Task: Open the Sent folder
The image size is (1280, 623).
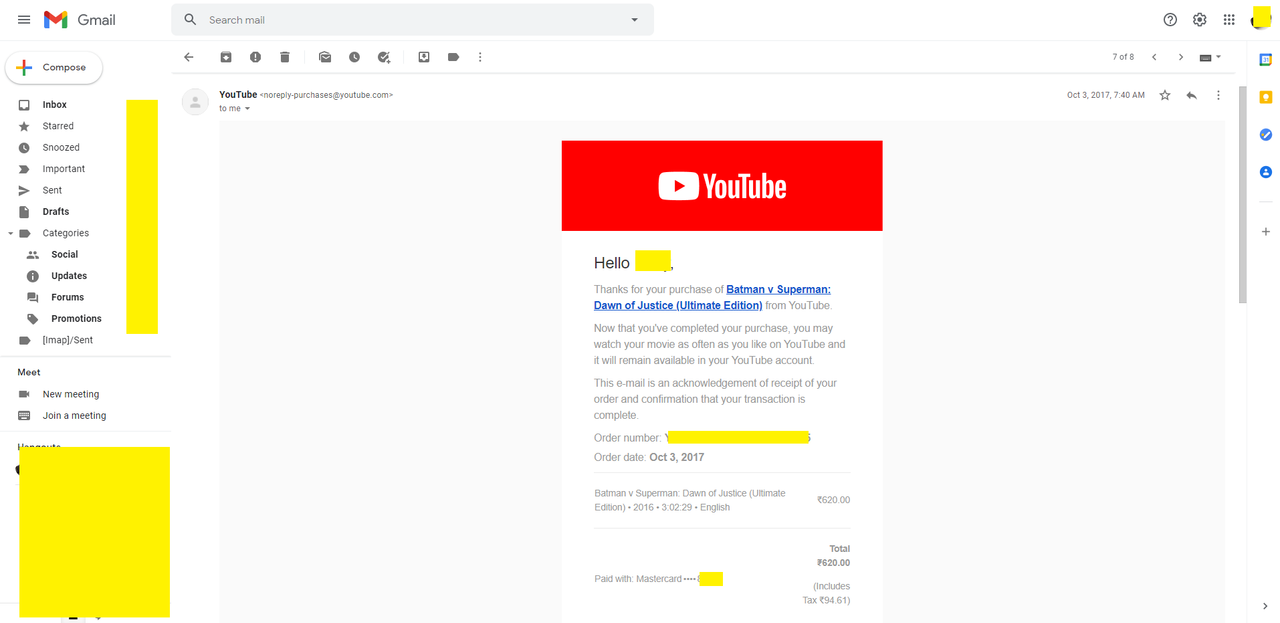Action: point(52,190)
